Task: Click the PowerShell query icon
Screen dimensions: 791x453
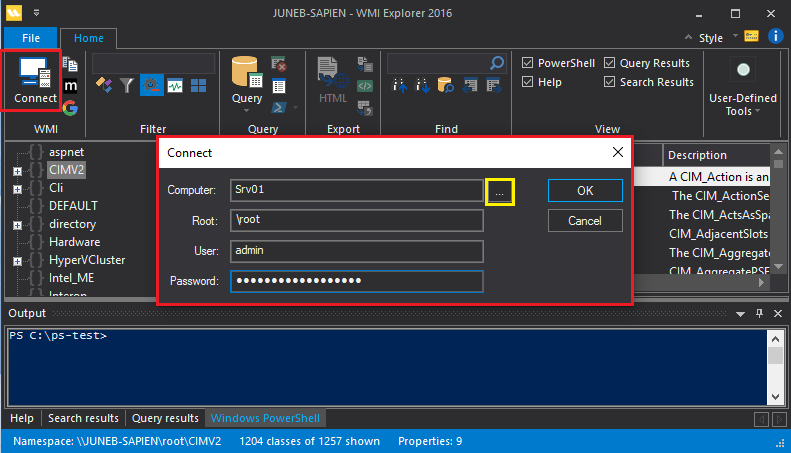Action: 279,107
